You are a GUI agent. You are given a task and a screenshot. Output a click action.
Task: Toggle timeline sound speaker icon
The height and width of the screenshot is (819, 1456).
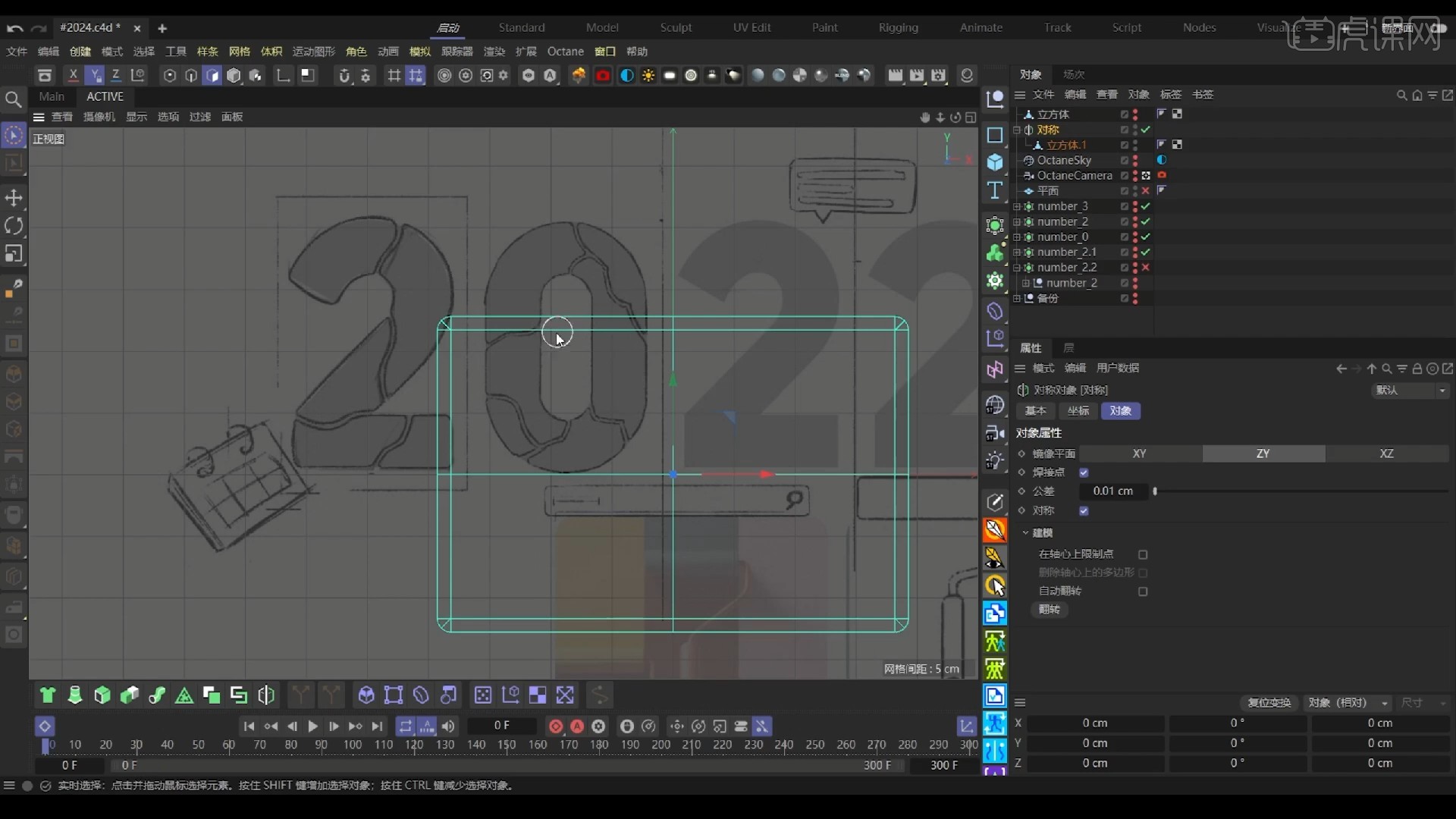(x=448, y=726)
